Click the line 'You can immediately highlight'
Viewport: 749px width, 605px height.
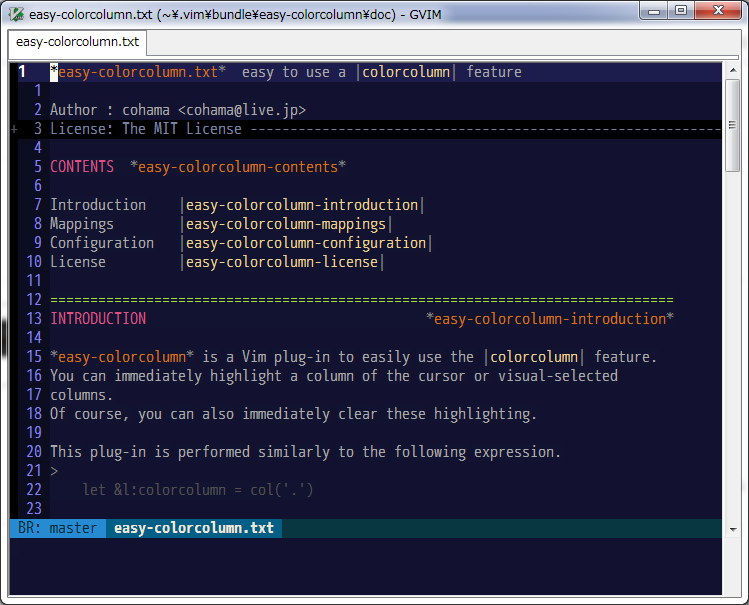click(334, 376)
